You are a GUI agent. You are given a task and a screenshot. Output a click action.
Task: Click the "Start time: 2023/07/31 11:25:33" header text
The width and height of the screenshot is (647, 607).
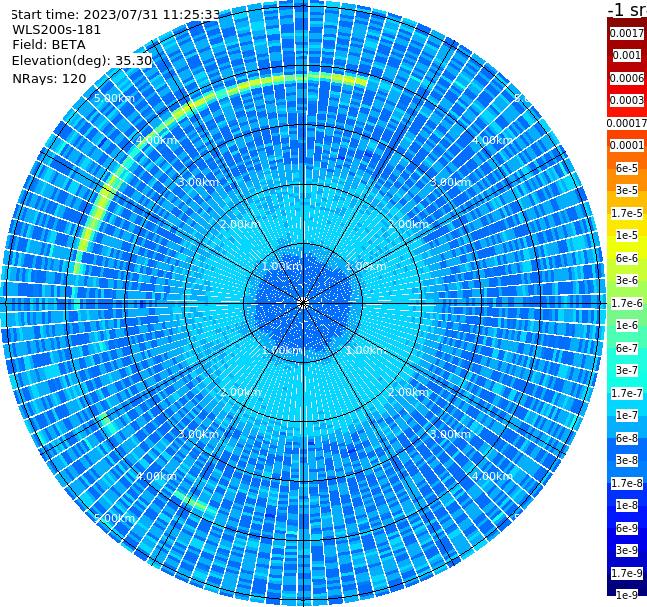(115, 14)
